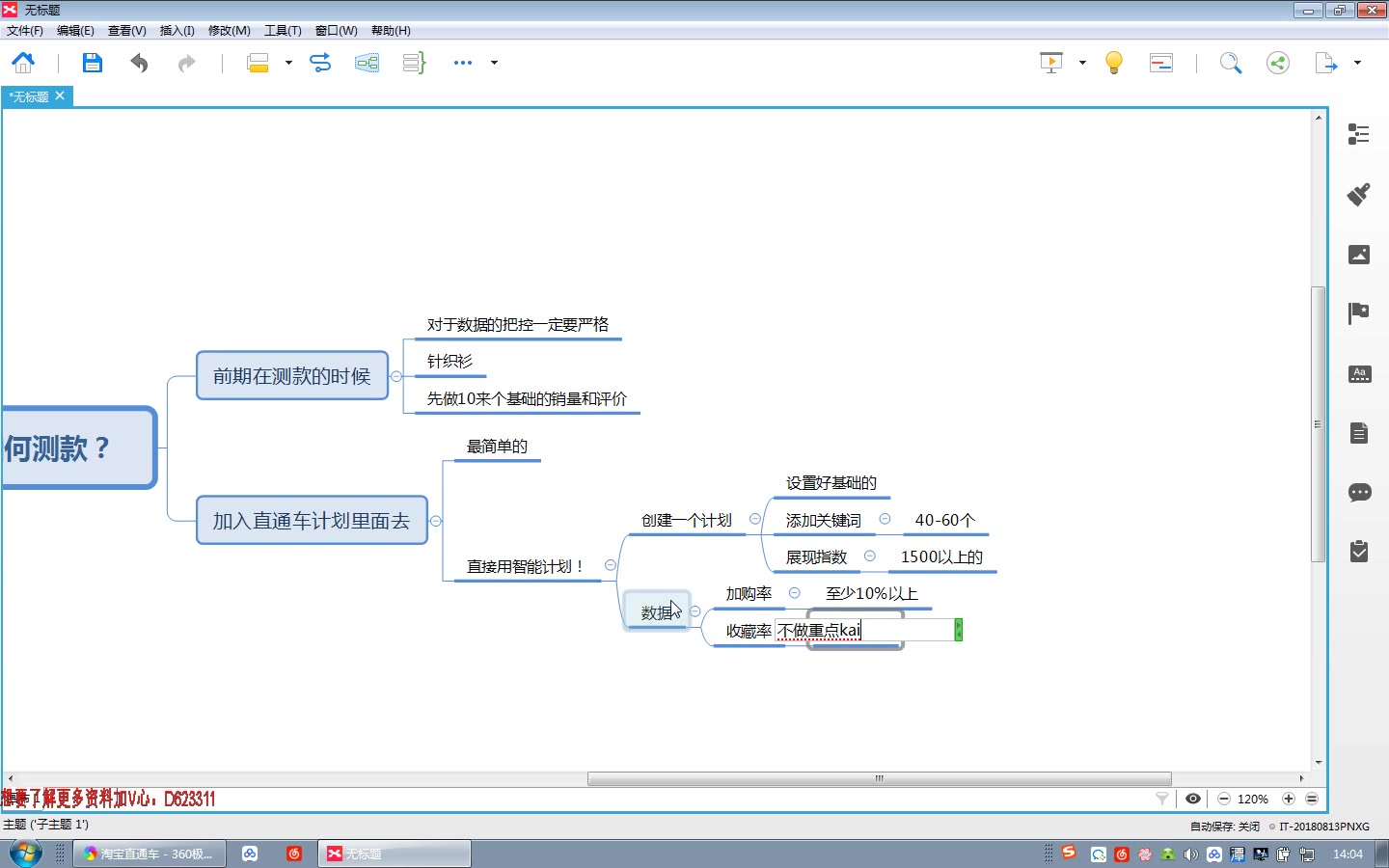This screenshot has height=868, width=1389.
Task: Open presentation mode dropdown arrow
Action: (x=1082, y=63)
